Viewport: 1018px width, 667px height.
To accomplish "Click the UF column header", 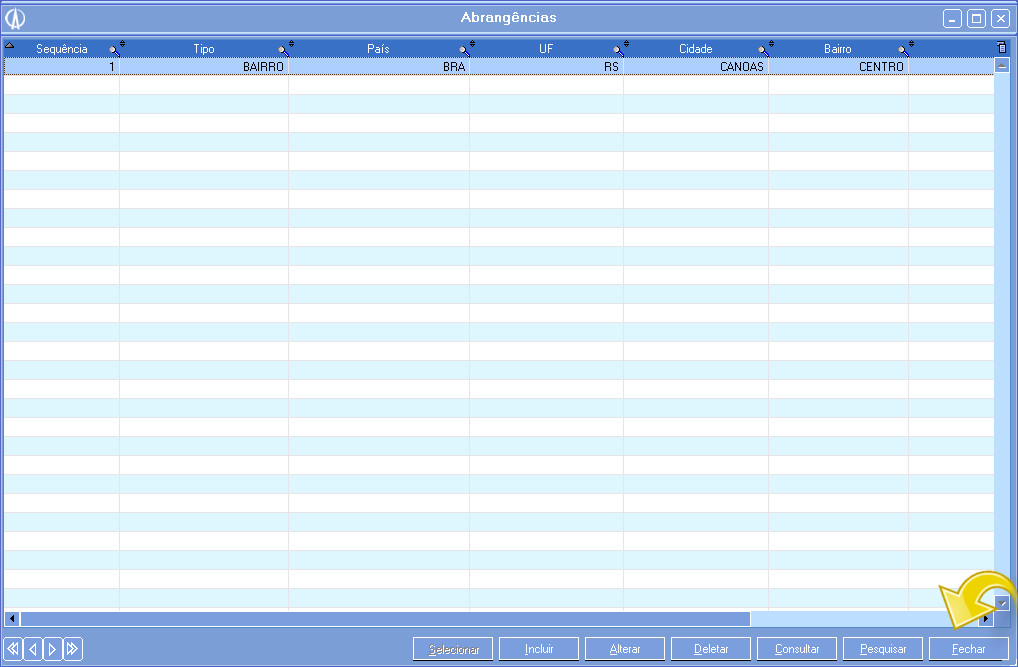I will tap(546, 49).
